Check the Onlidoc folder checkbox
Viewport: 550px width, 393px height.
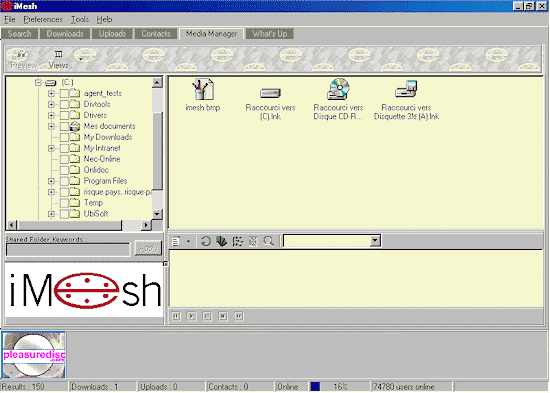pyautogui.click(x=64, y=170)
